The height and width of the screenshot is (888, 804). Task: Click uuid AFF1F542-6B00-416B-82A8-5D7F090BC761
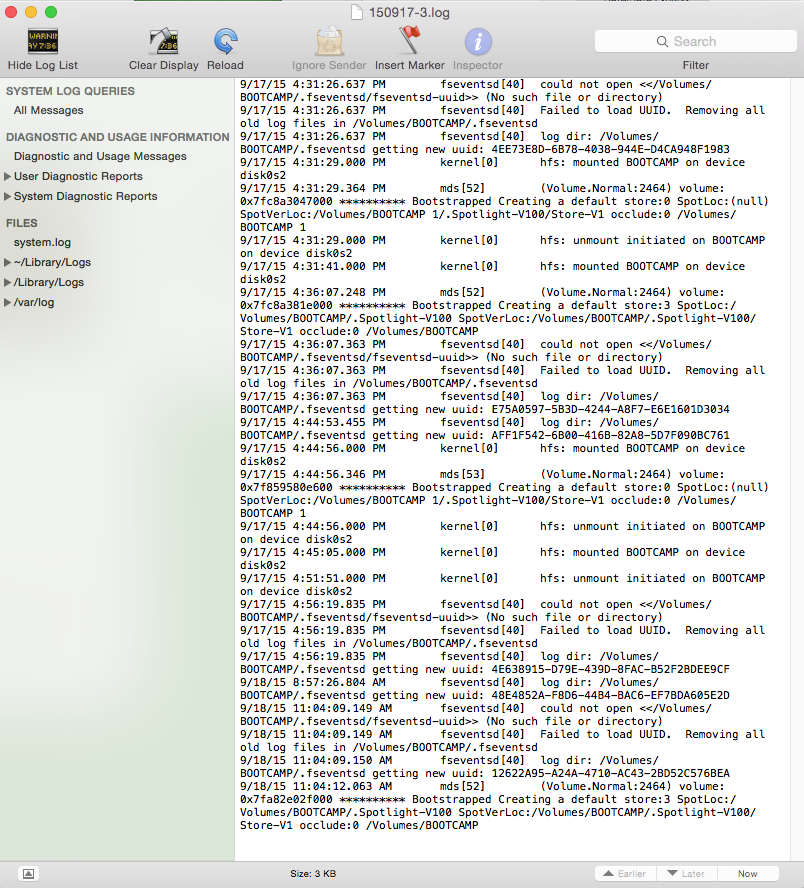pyautogui.click(x=610, y=436)
